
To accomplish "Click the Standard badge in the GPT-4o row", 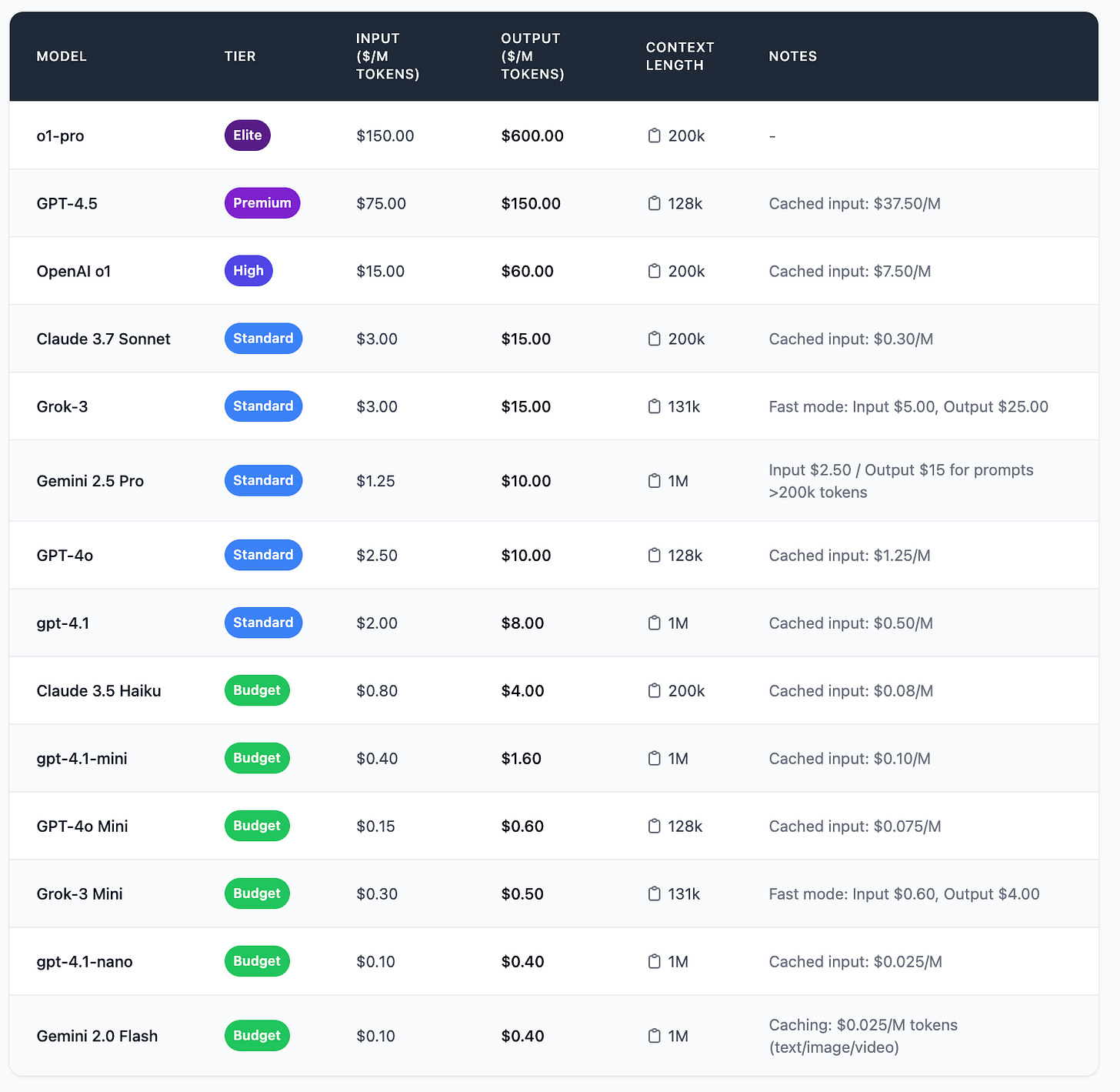I will pos(263,555).
